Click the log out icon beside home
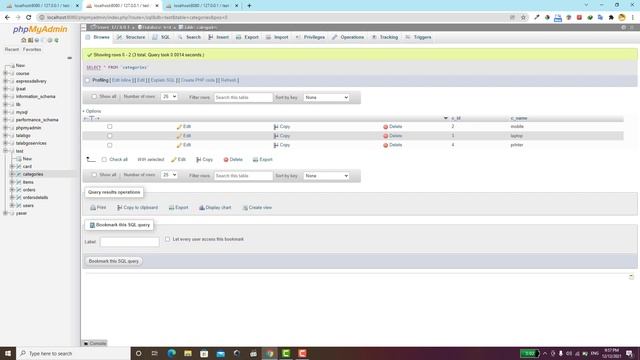This screenshot has height=360, width=640. (x=30, y=40)
